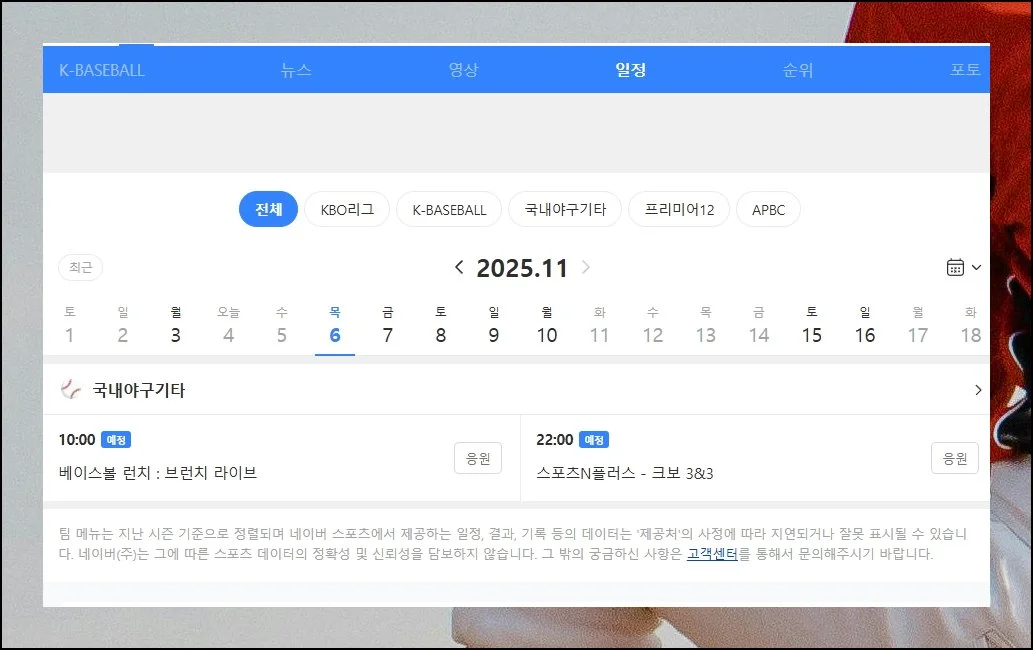Click 응원 for the 10:00 event

click(477, 458)
